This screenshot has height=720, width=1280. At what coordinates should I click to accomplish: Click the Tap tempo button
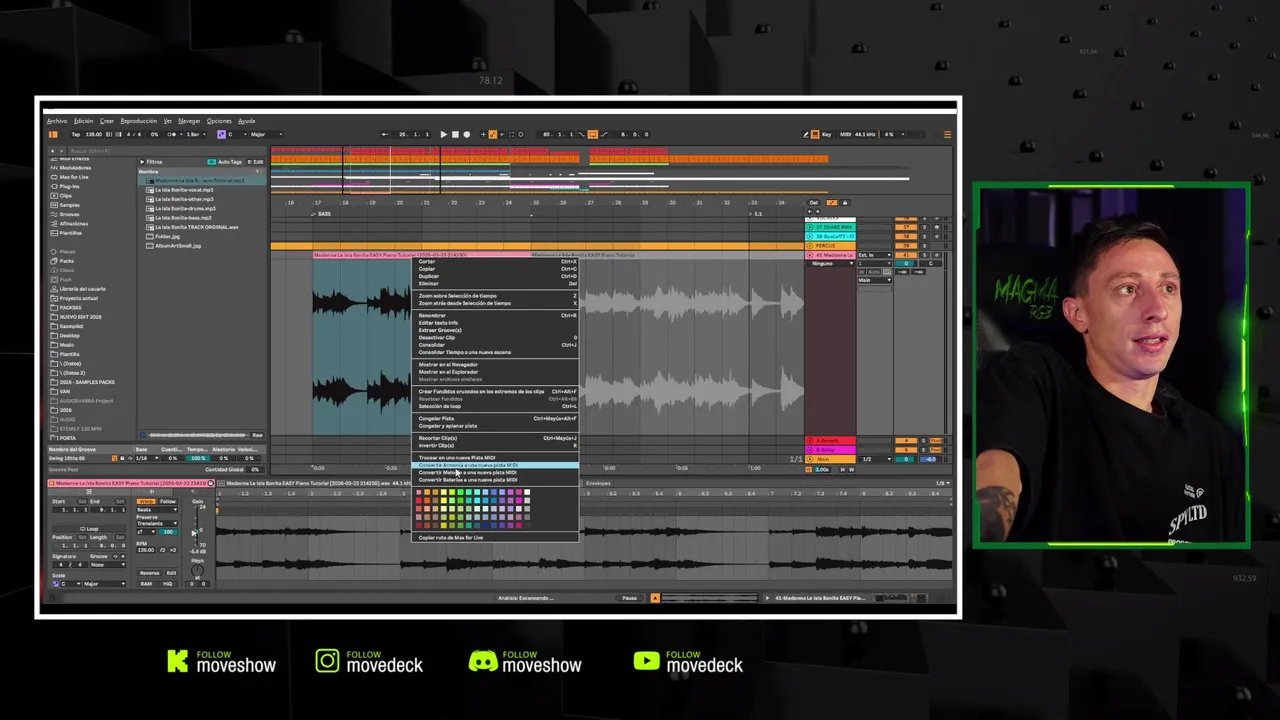(x=75, y=134)
